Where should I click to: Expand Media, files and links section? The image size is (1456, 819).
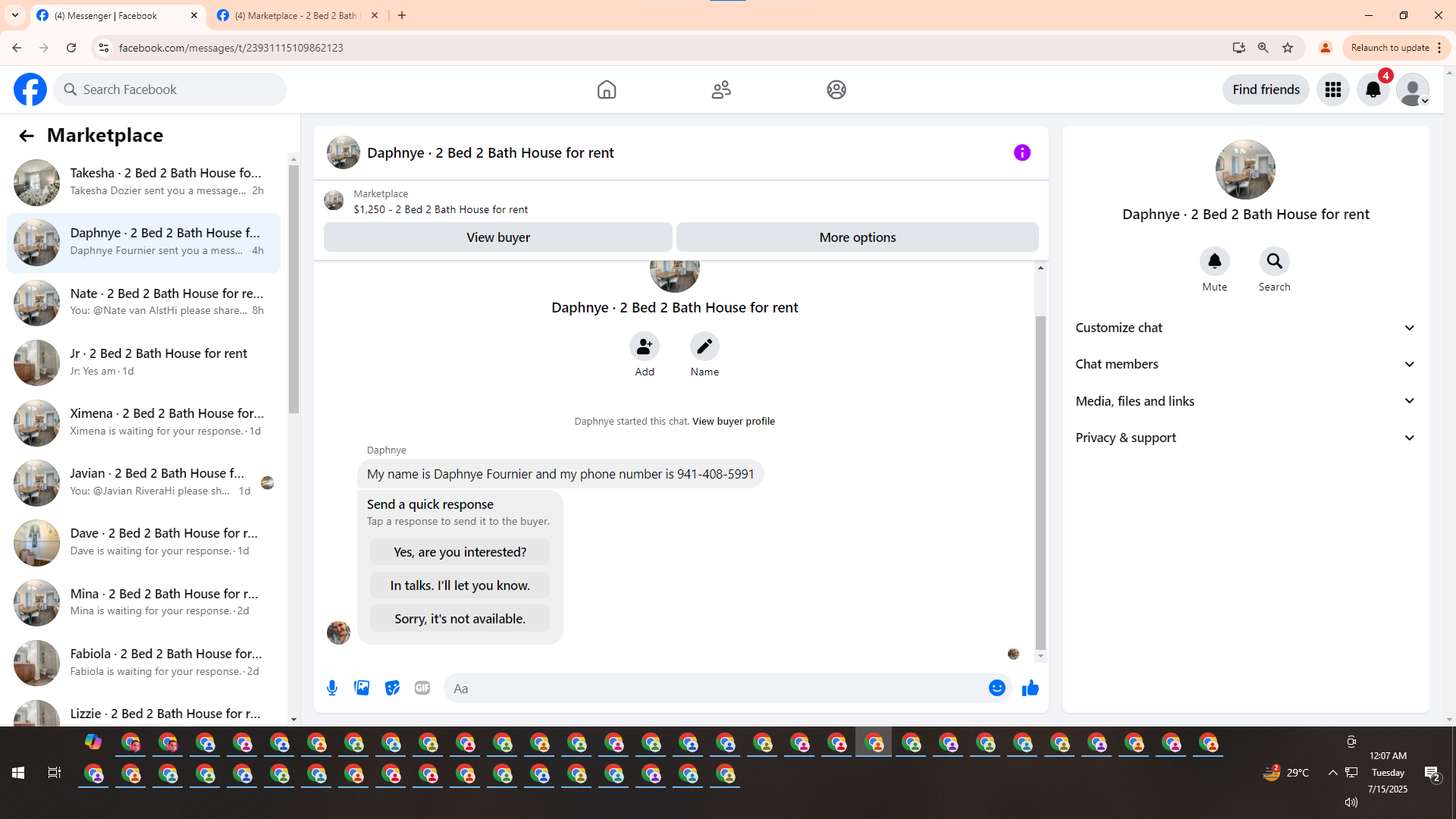click(1245, 401)
